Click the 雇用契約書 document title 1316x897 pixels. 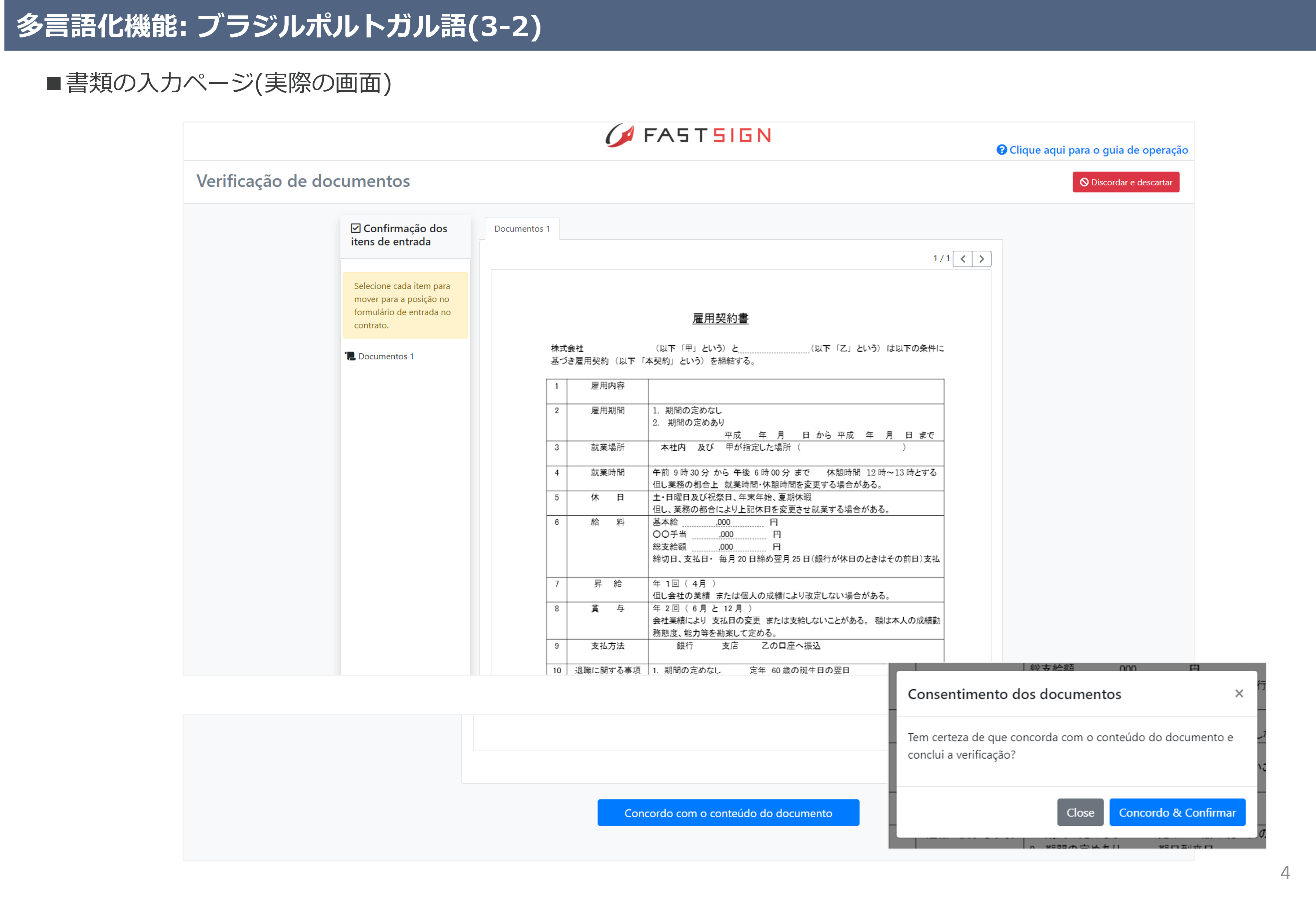tap(720, 319)
